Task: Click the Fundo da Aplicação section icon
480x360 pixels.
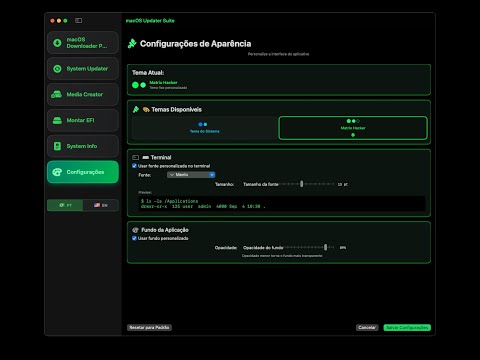Action: 135,230
